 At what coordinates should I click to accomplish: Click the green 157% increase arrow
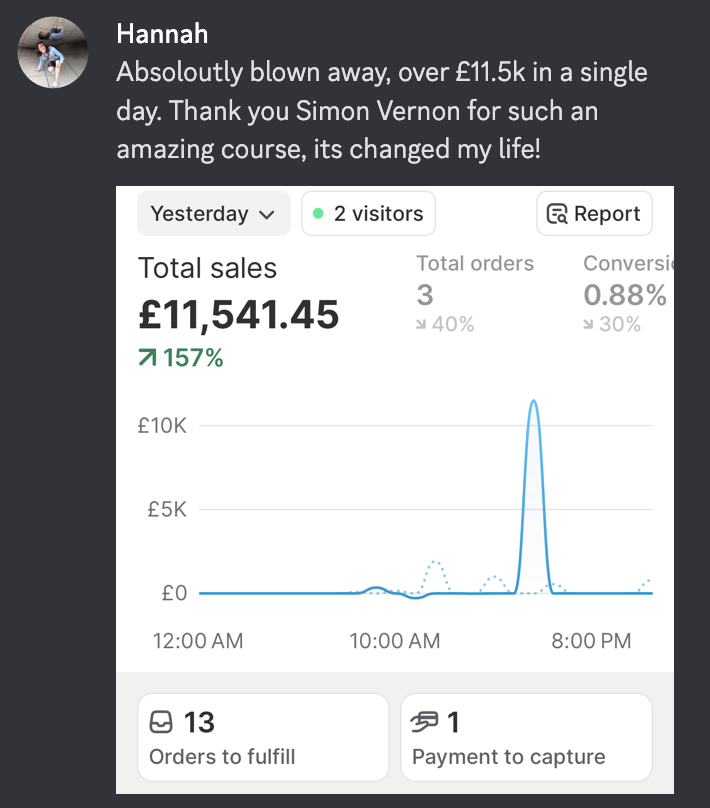point(147,358)
